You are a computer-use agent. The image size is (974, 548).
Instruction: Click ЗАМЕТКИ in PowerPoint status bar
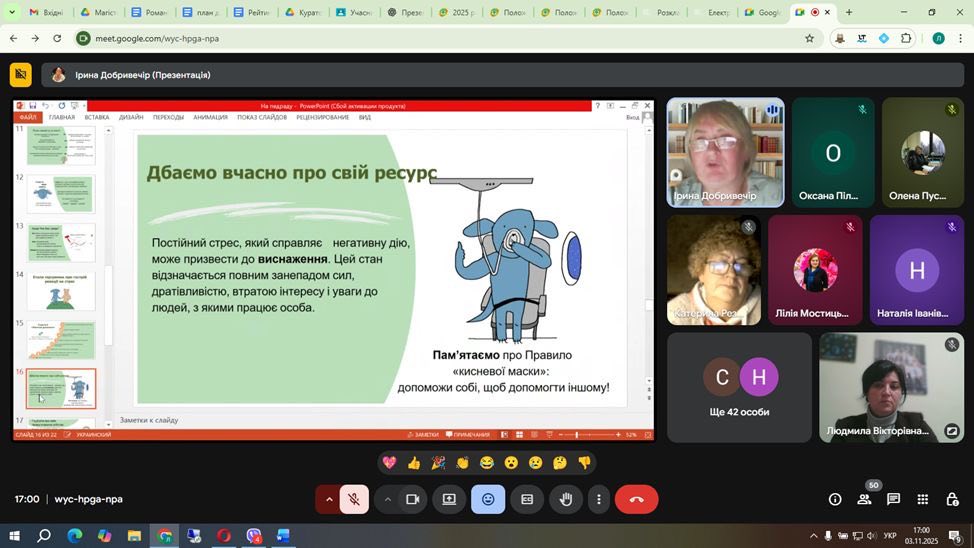[423, 435]
